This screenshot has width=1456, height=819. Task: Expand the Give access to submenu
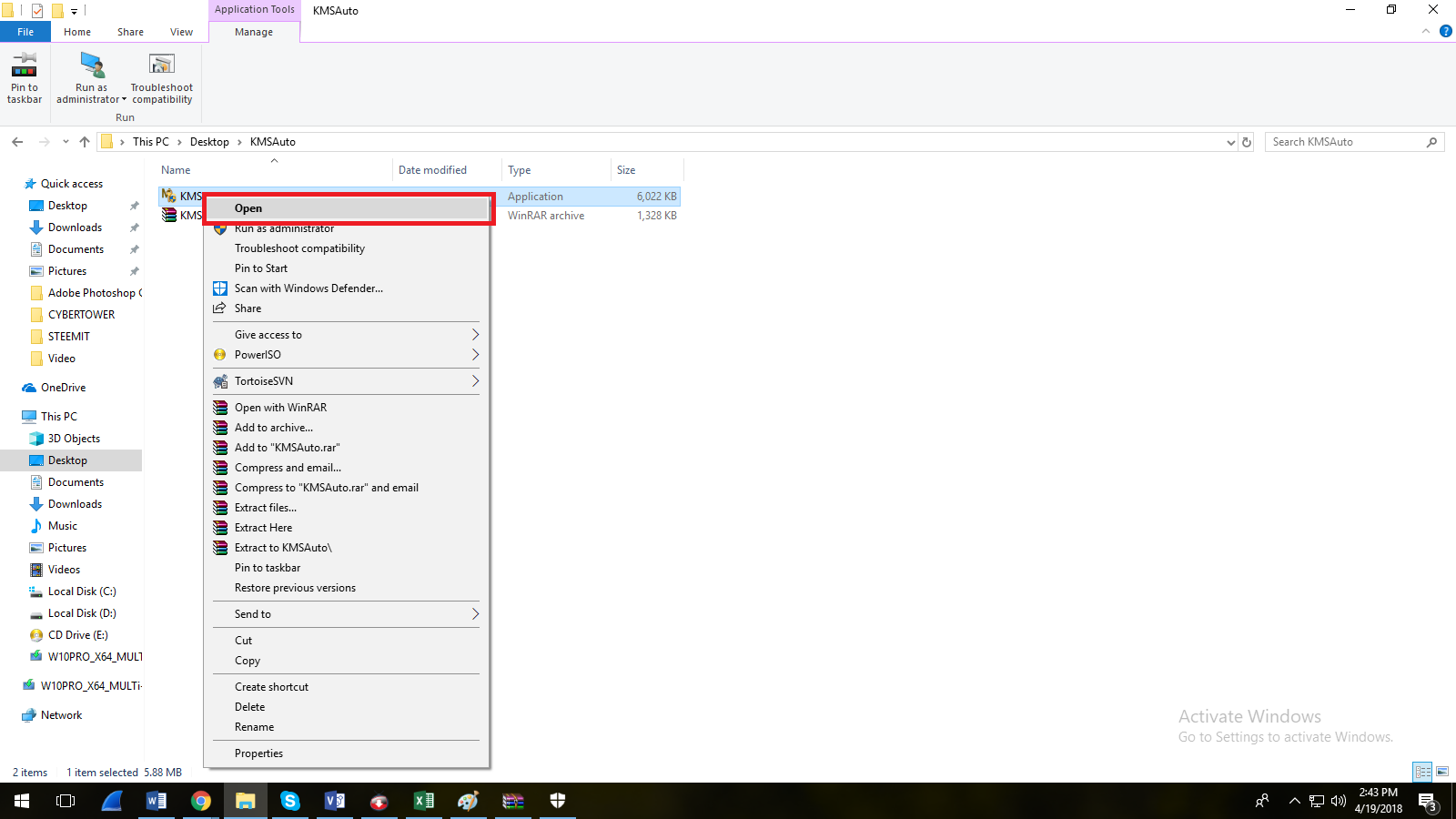point(347,335)
